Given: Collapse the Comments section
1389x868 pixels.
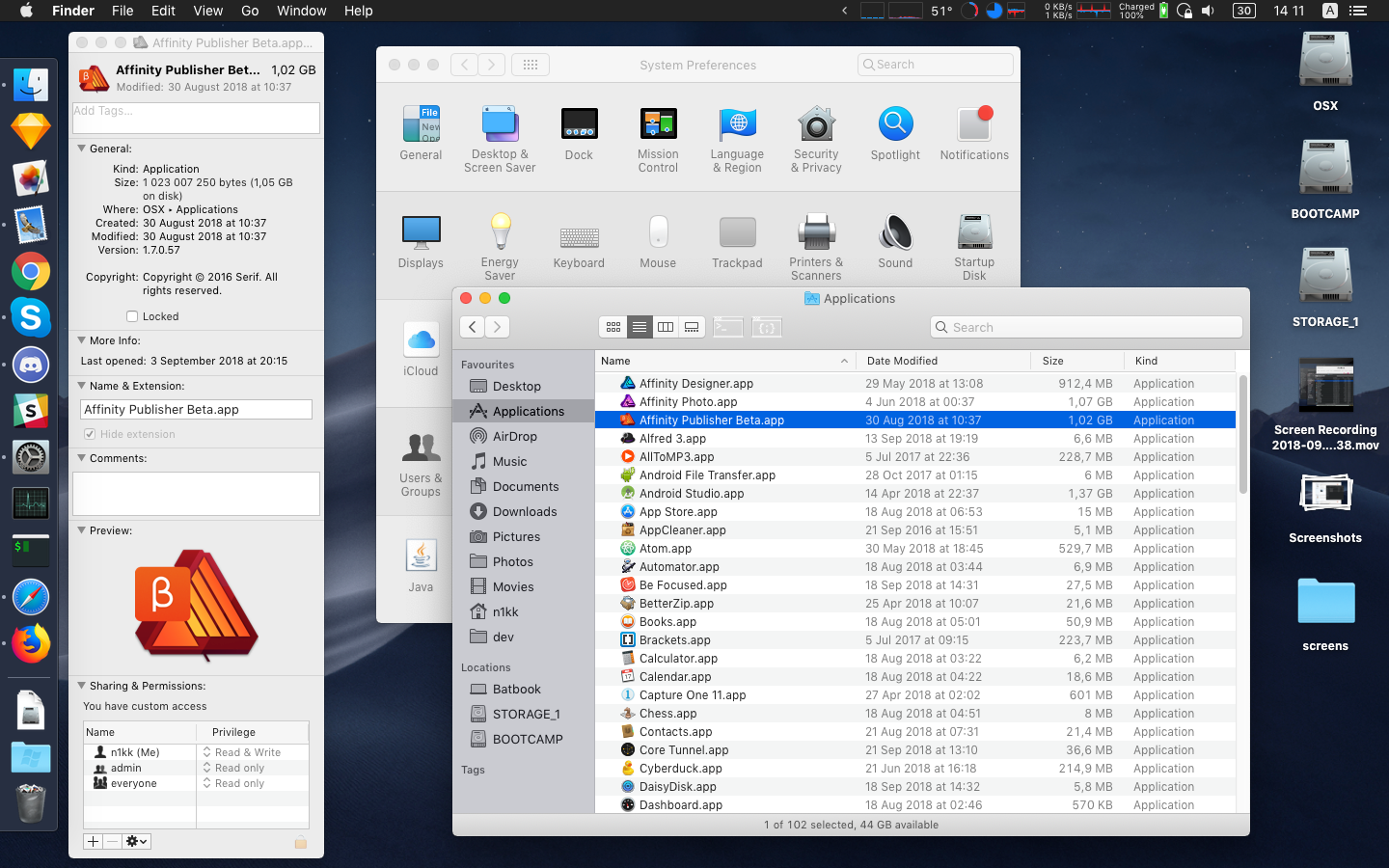Looking at the screenshot, I should (x=82, y=458).
